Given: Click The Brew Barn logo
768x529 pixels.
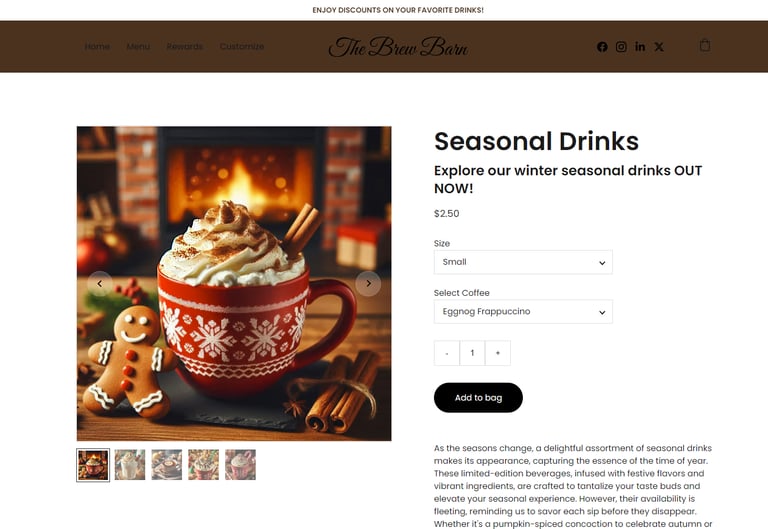Looking at the screenshot, I should 398,47.
